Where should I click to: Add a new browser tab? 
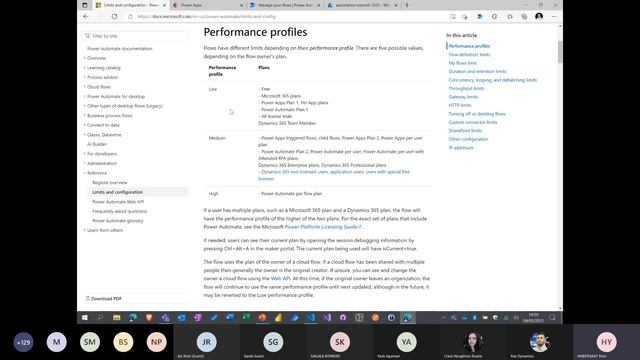coord(407,5)
